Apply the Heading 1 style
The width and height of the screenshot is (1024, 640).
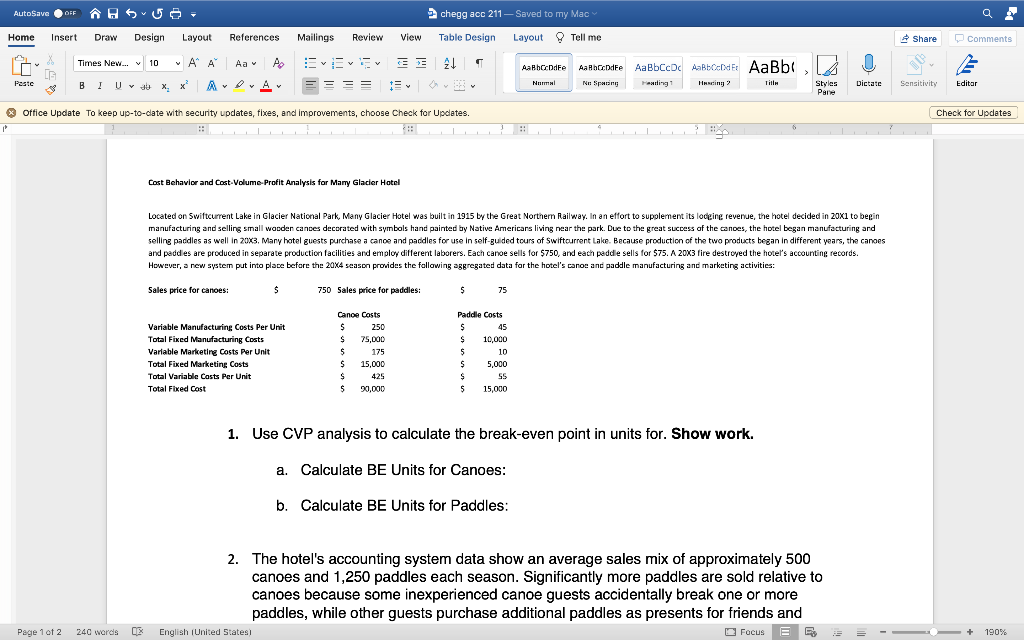click(658, 72)
